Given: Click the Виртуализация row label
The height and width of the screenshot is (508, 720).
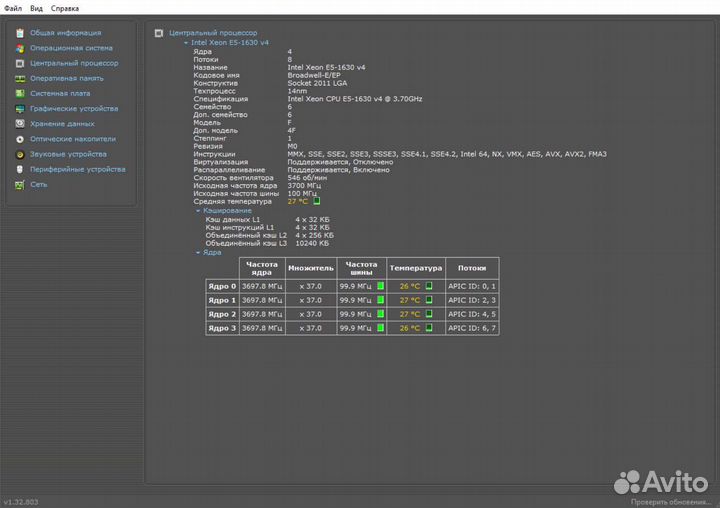Looking at the screenshot, I should [x=220, y=162].
